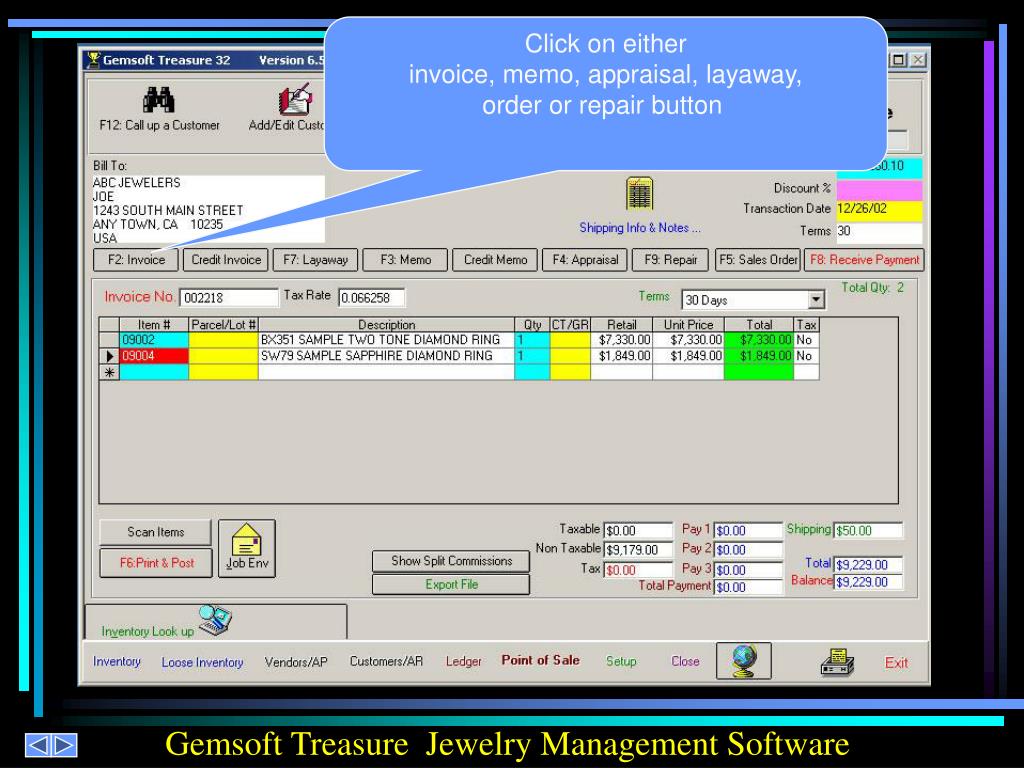
Task: Click the F8: Receive Payment button
Action: pos(865,260)
